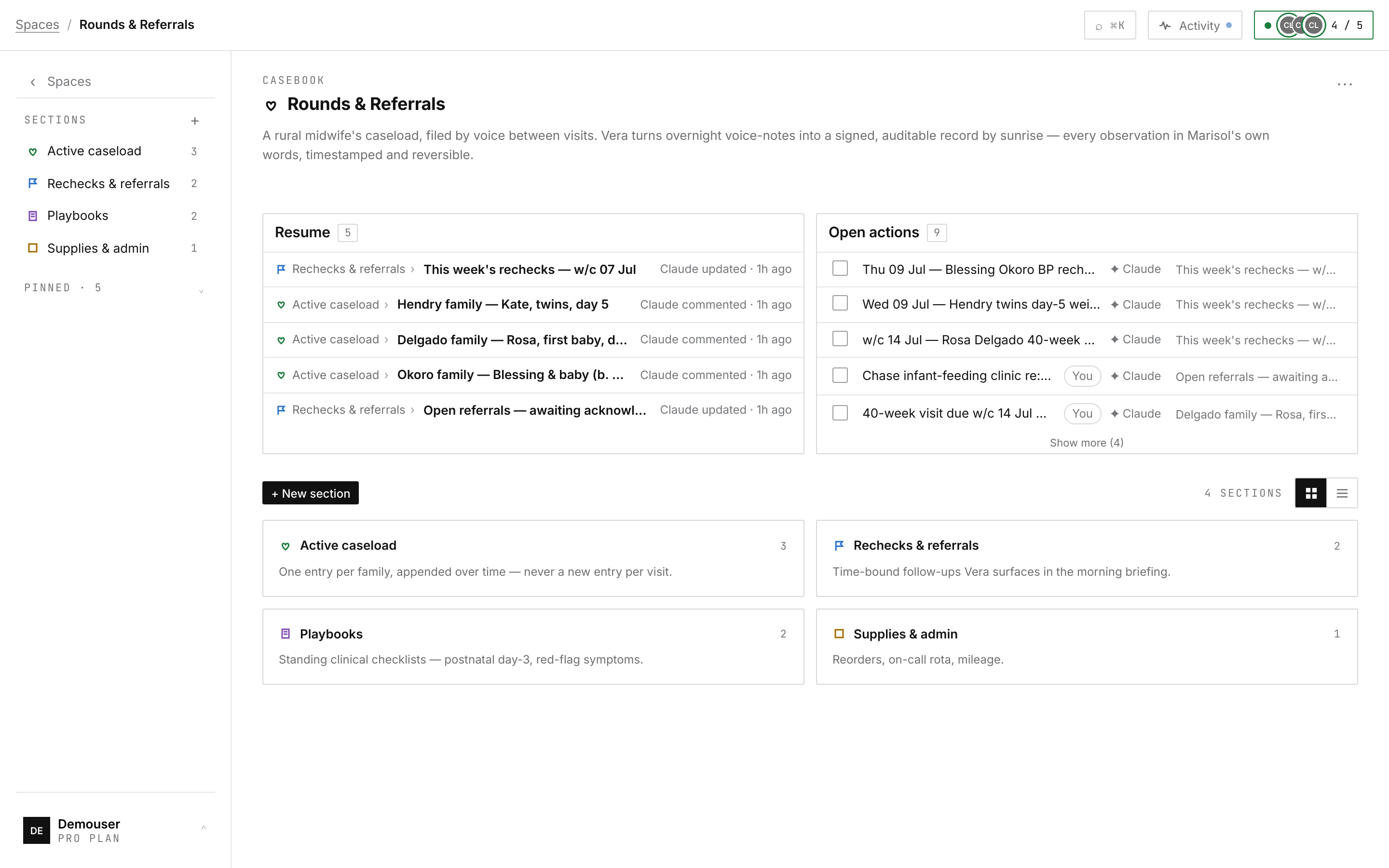
Task: Click the Spaces breadcrumb link
Action: (37, 25)
